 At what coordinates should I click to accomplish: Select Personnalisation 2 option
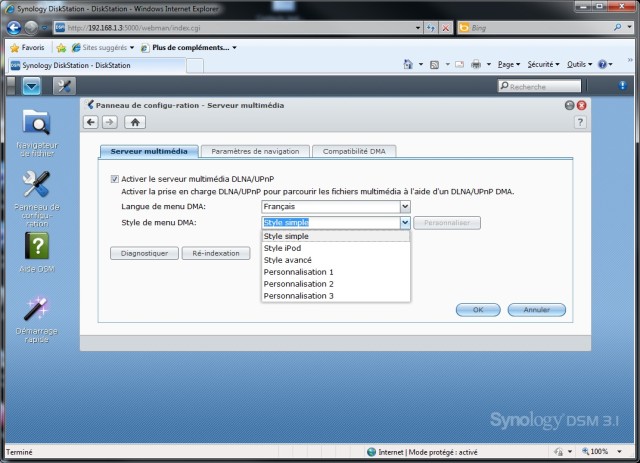point(336,284)
